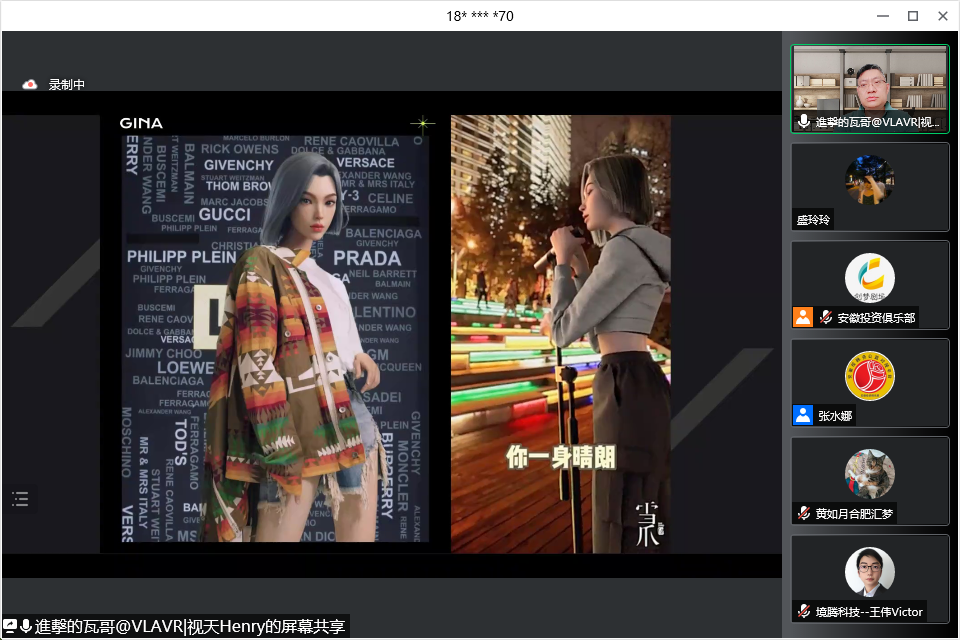Screen dimensions: 960x640
Task: Click the GINA title text on the slide
Action: (141, 123)
